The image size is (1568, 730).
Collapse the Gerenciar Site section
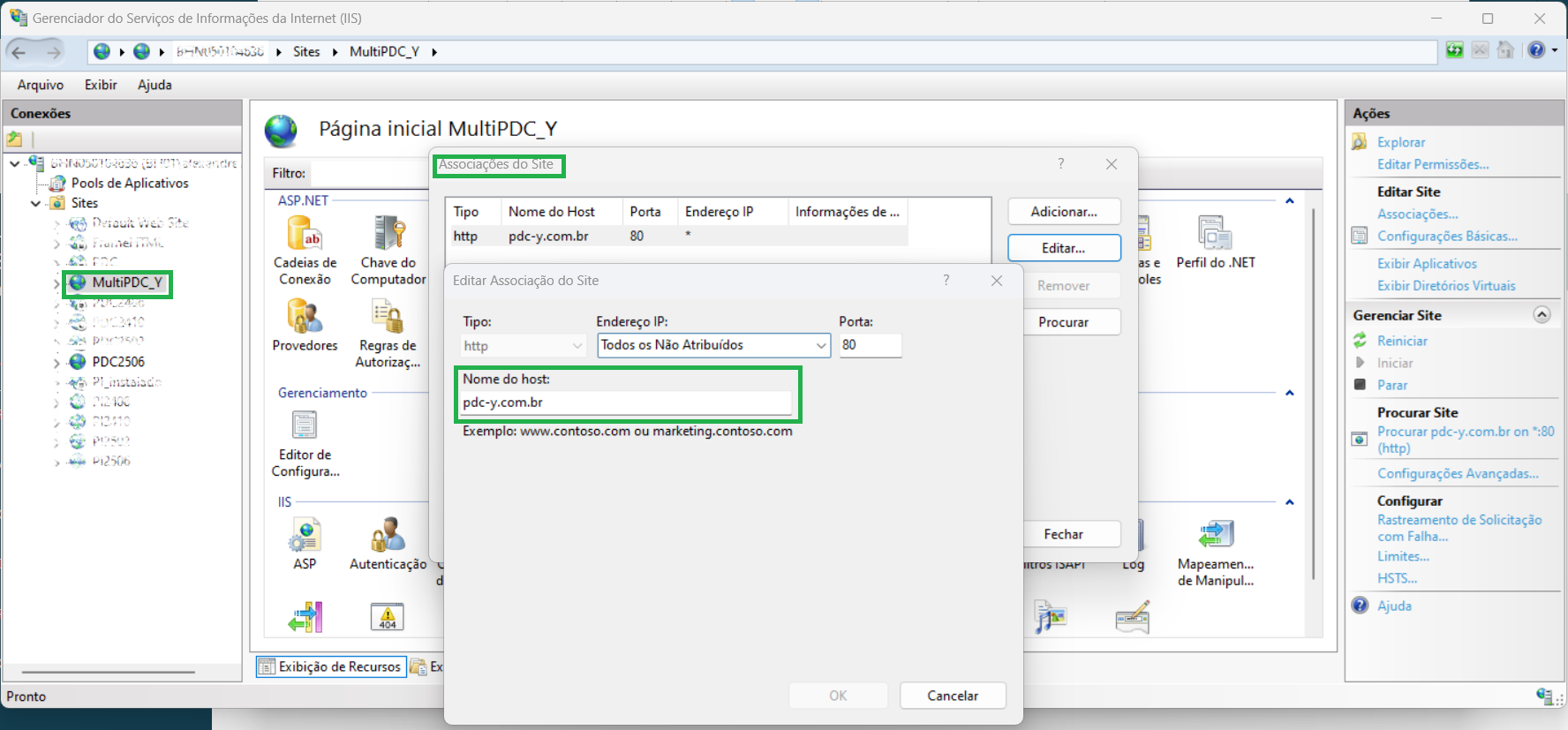[x=1542, y=315]
